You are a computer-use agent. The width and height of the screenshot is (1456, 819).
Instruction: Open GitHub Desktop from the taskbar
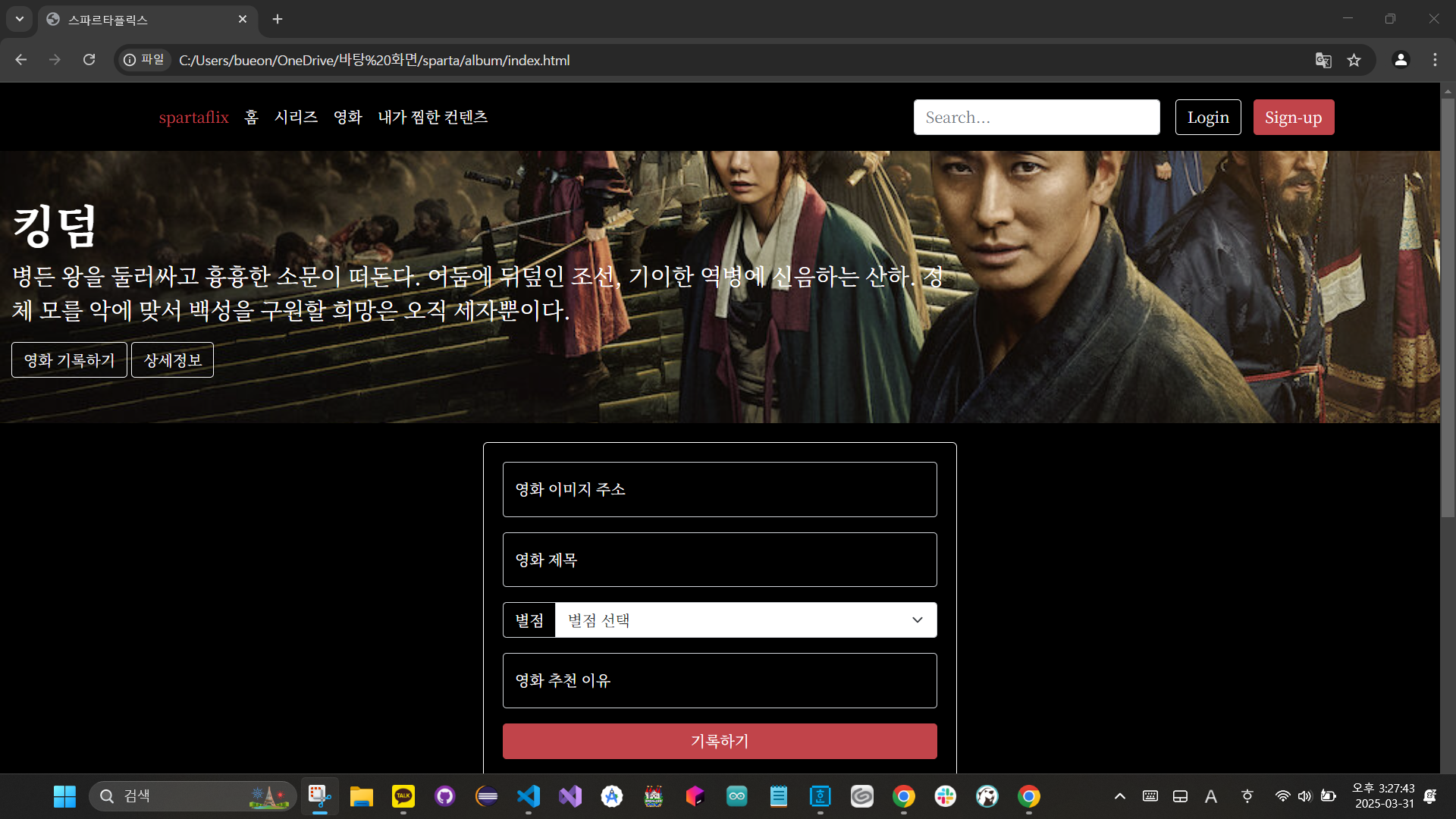tap(444, 796)
